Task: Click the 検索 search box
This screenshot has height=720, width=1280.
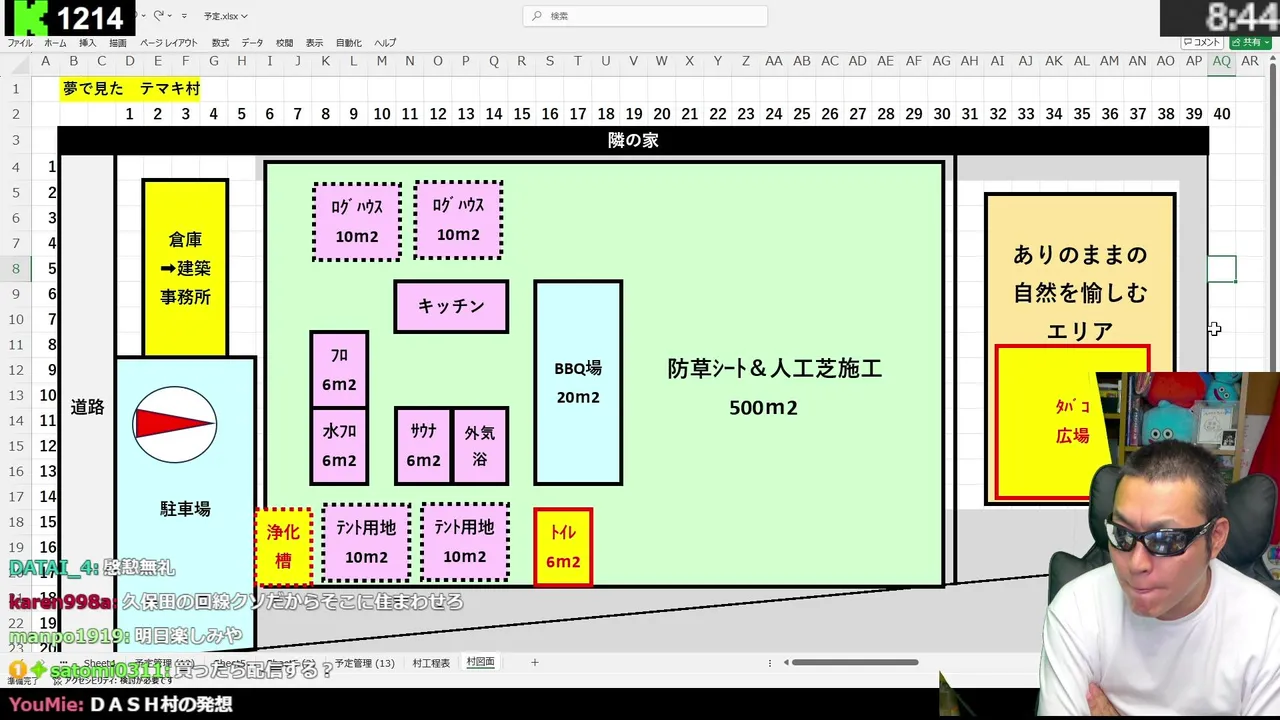Action: click(x=645, y=16)
